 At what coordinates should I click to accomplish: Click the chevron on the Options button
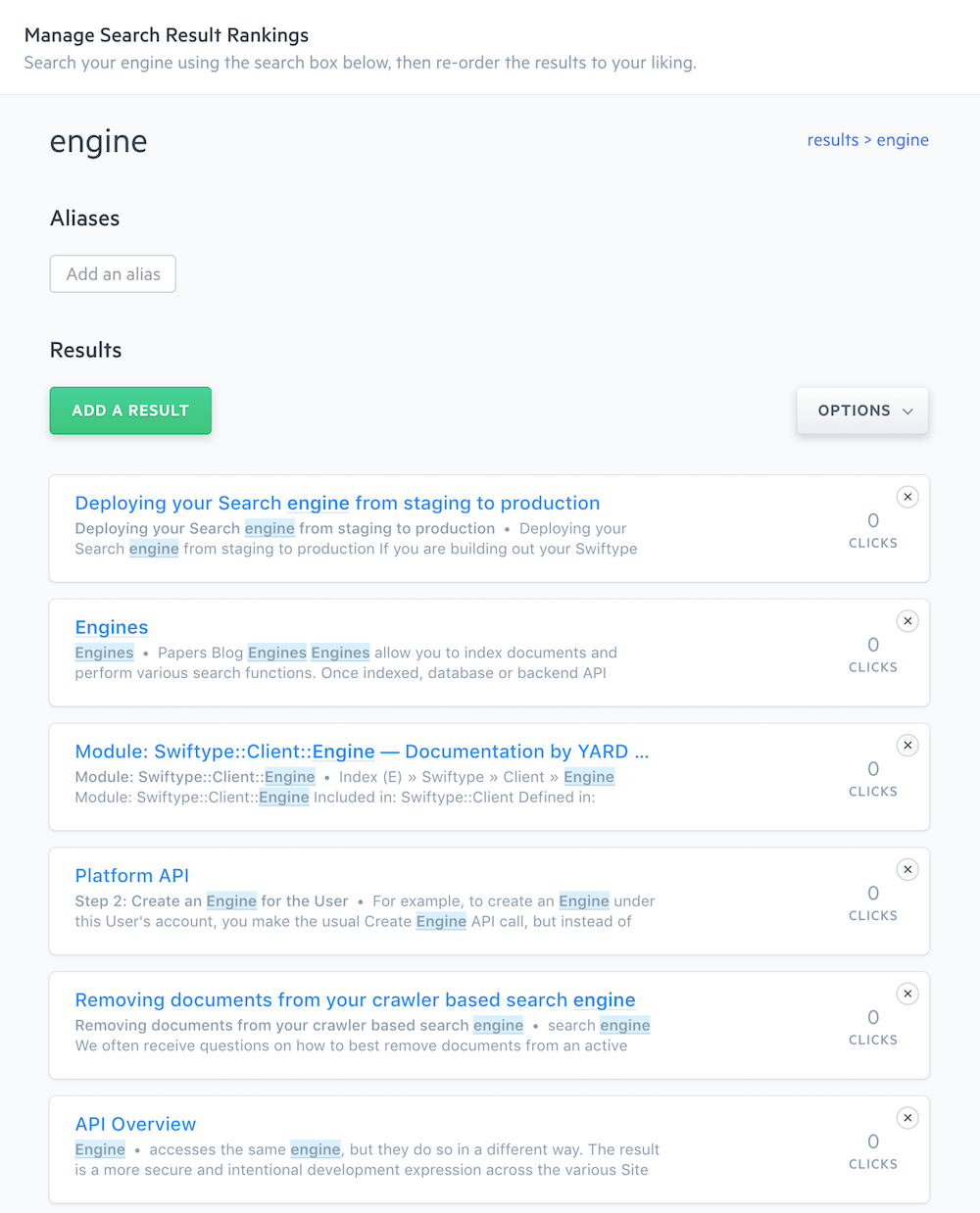pos(907,412)
